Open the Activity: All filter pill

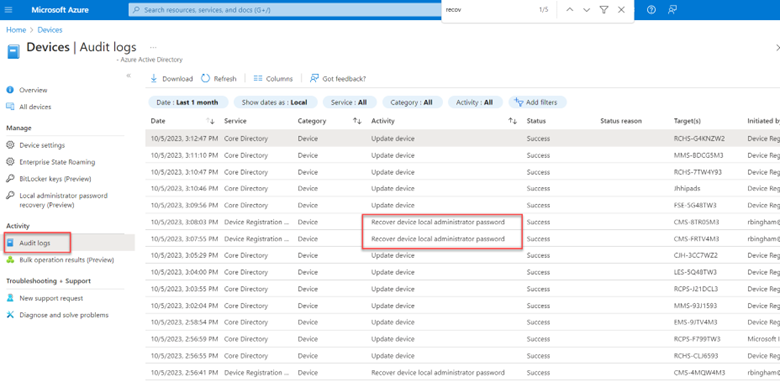click(x=475, y=102)
